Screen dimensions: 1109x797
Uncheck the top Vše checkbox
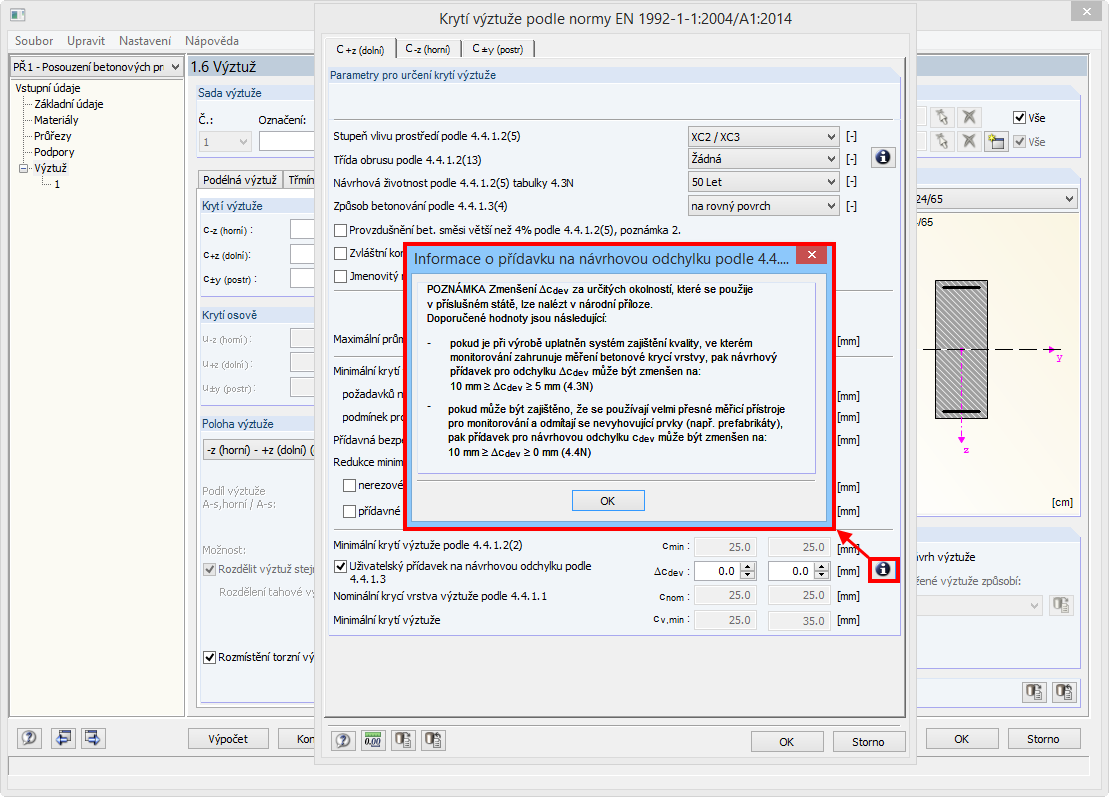(x=1019, y=117)
